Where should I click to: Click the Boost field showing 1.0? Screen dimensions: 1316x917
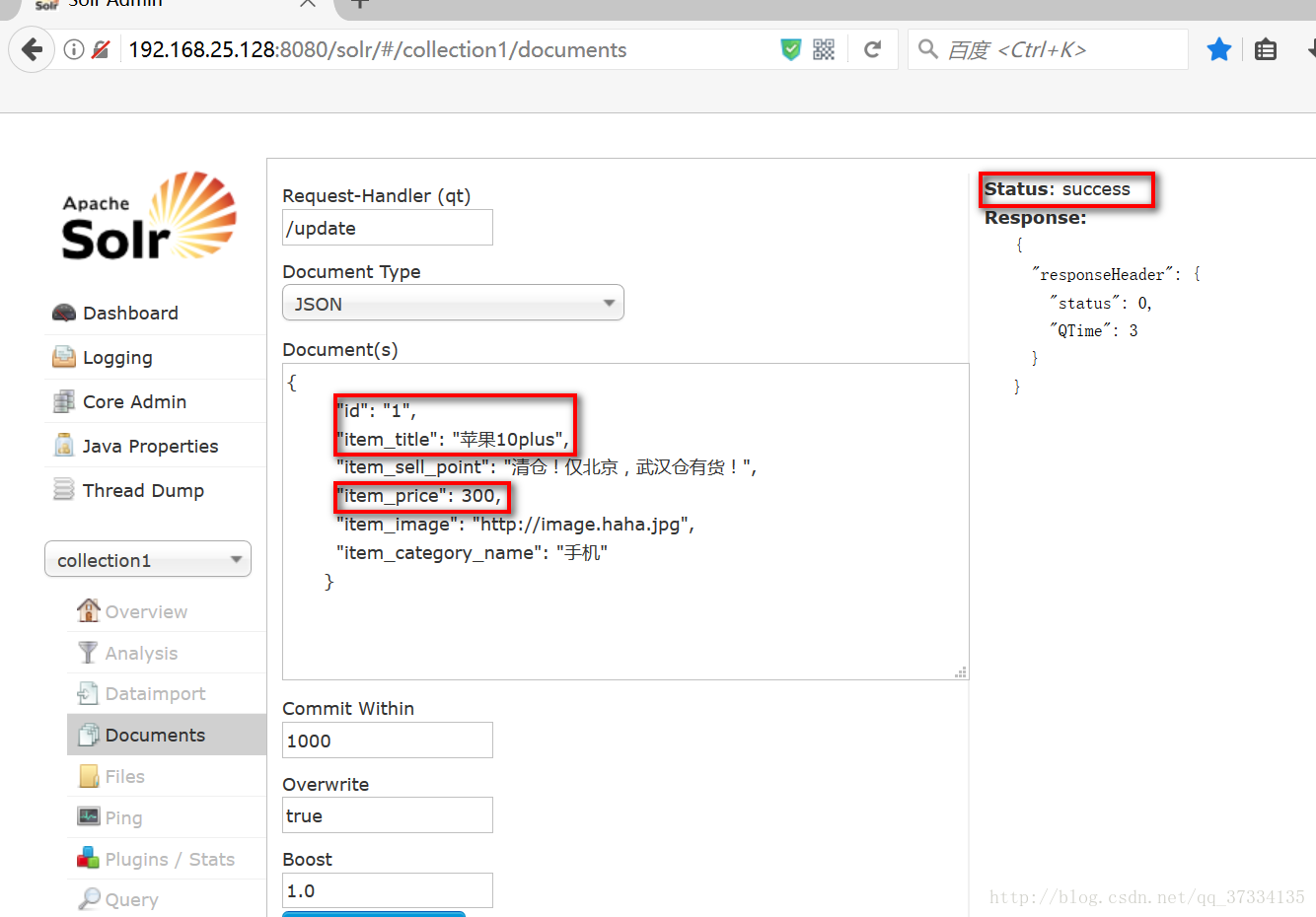pyautogui.click(x=388, y=890)
